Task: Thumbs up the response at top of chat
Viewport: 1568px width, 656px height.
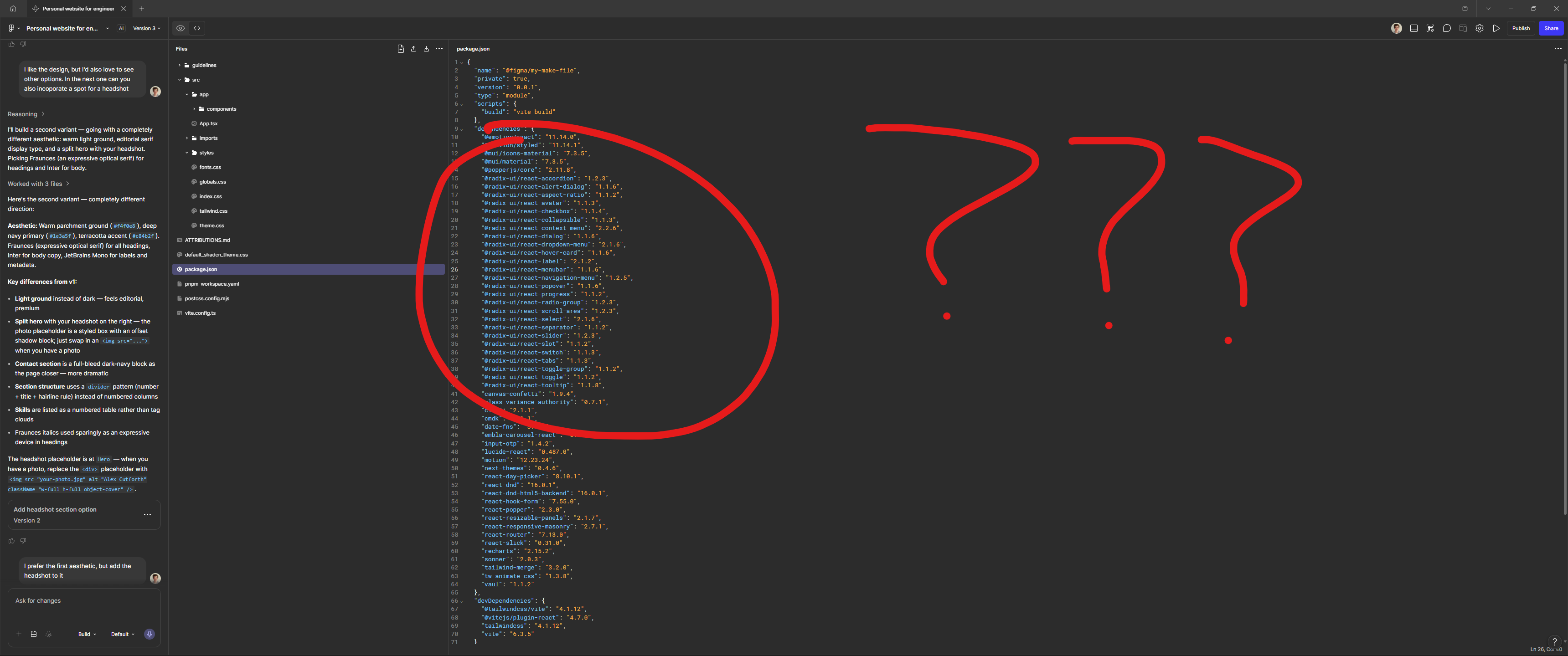Action: pyautogui.click(x=11, y=44)
